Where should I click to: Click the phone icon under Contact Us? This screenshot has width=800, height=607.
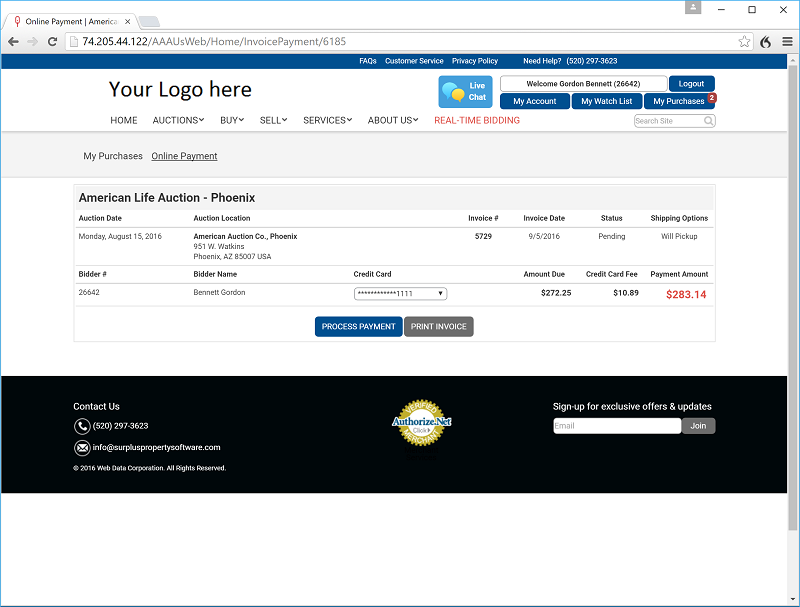coord(82,426)
